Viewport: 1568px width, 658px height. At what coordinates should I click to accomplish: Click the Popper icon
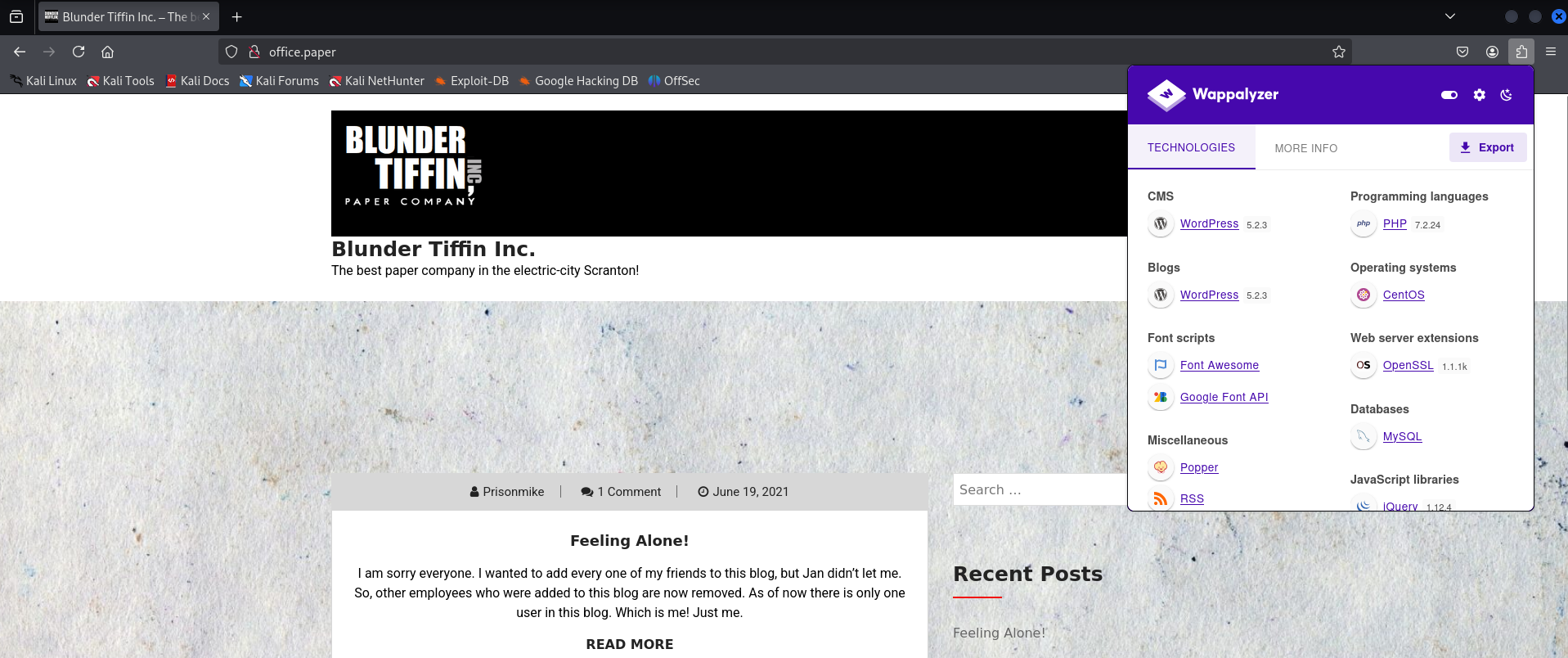(1161, 467)
